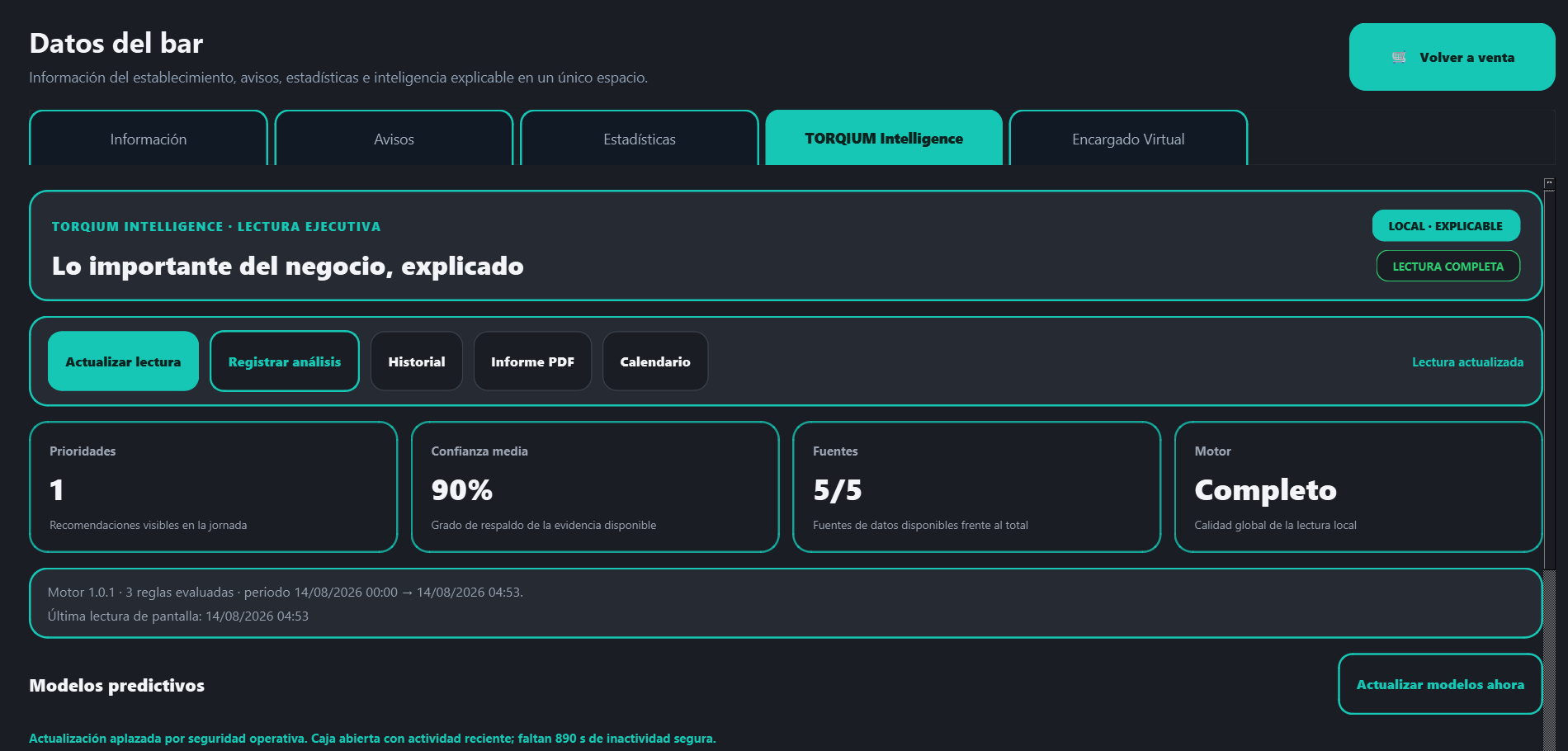Open the Información tab
The image size is (1568, 751).
[149, 139]
